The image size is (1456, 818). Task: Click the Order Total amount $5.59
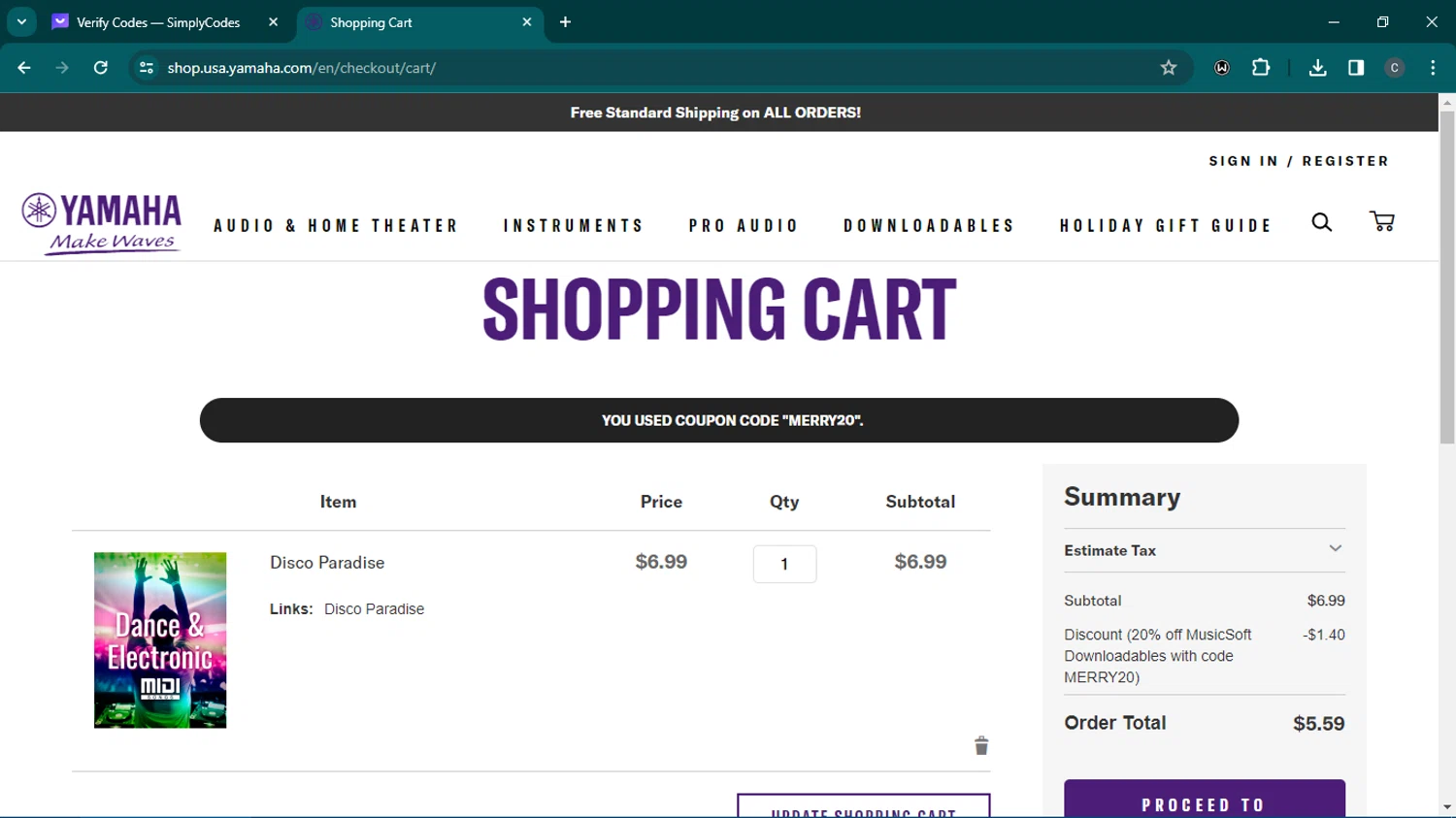click(1319, 724)
